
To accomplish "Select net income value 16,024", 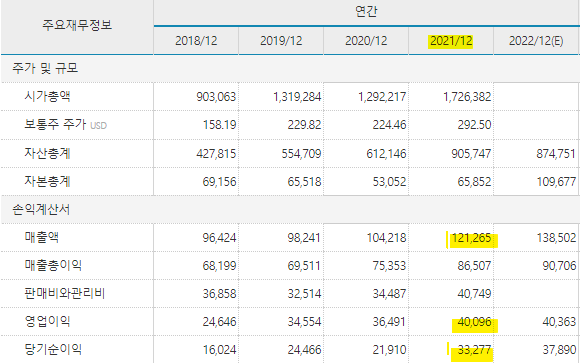I will (219, 350).
